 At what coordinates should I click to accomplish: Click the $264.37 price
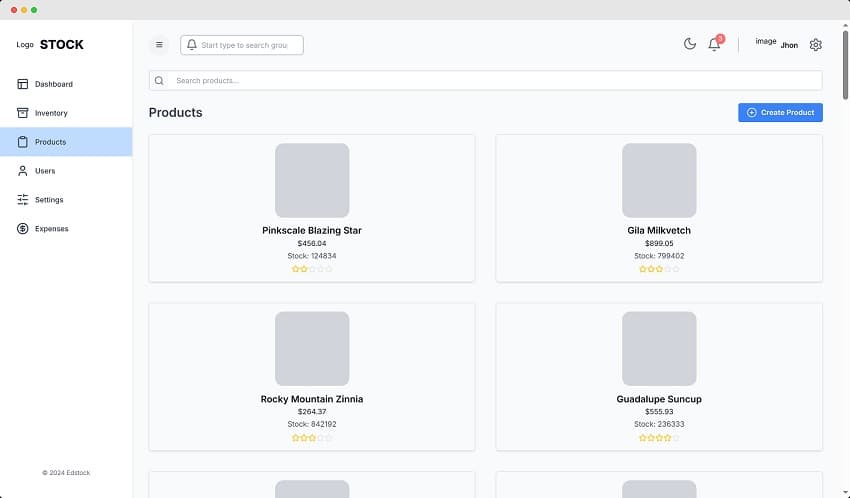tap(312, 411)
